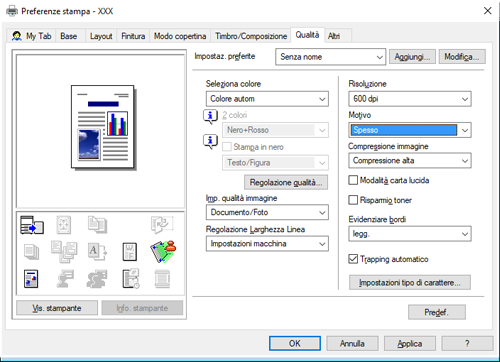Click the greyed letter A page icon

coord(97,251)
